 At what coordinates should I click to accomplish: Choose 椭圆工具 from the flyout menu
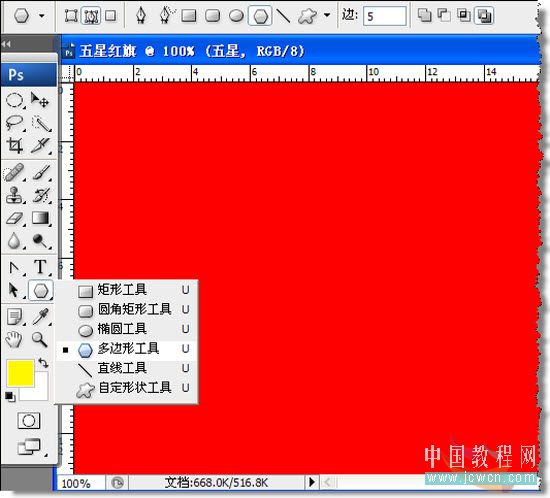127,329
